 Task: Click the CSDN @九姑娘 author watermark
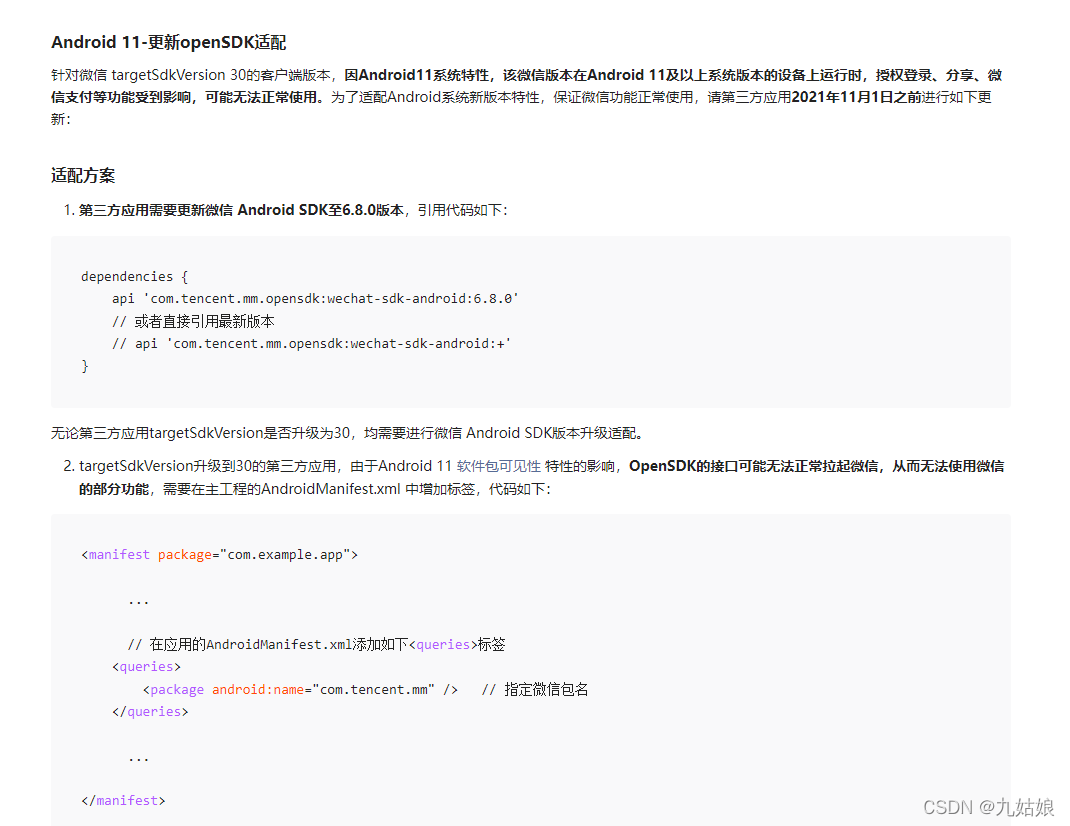988,807
